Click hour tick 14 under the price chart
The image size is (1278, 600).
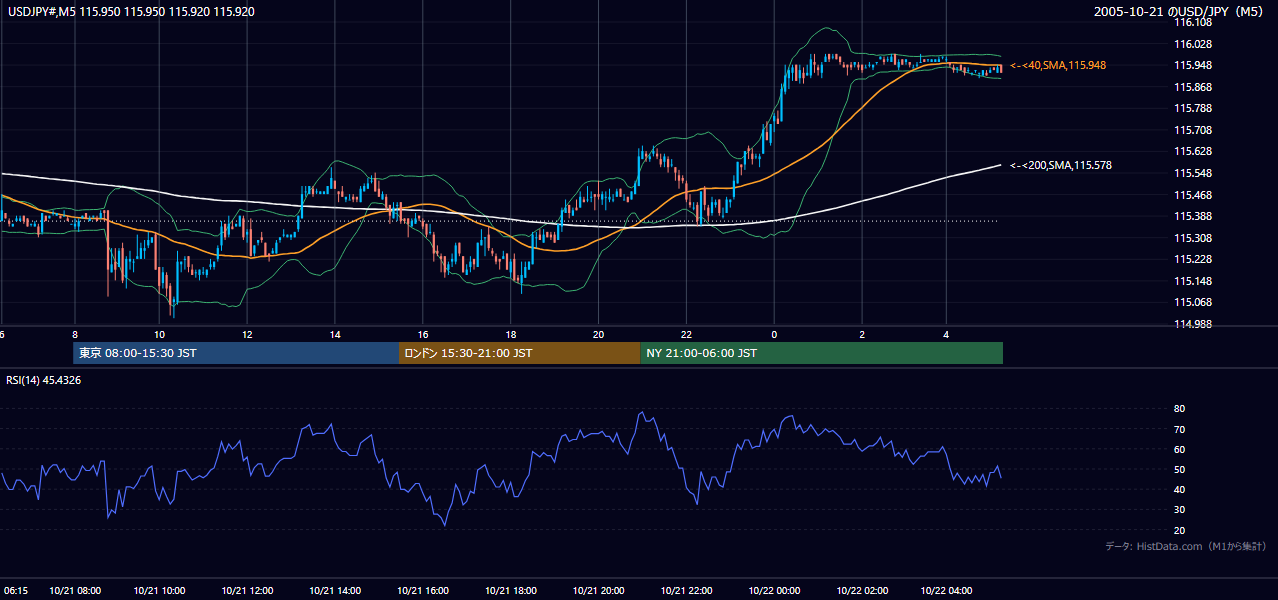(x=335, y=334)
